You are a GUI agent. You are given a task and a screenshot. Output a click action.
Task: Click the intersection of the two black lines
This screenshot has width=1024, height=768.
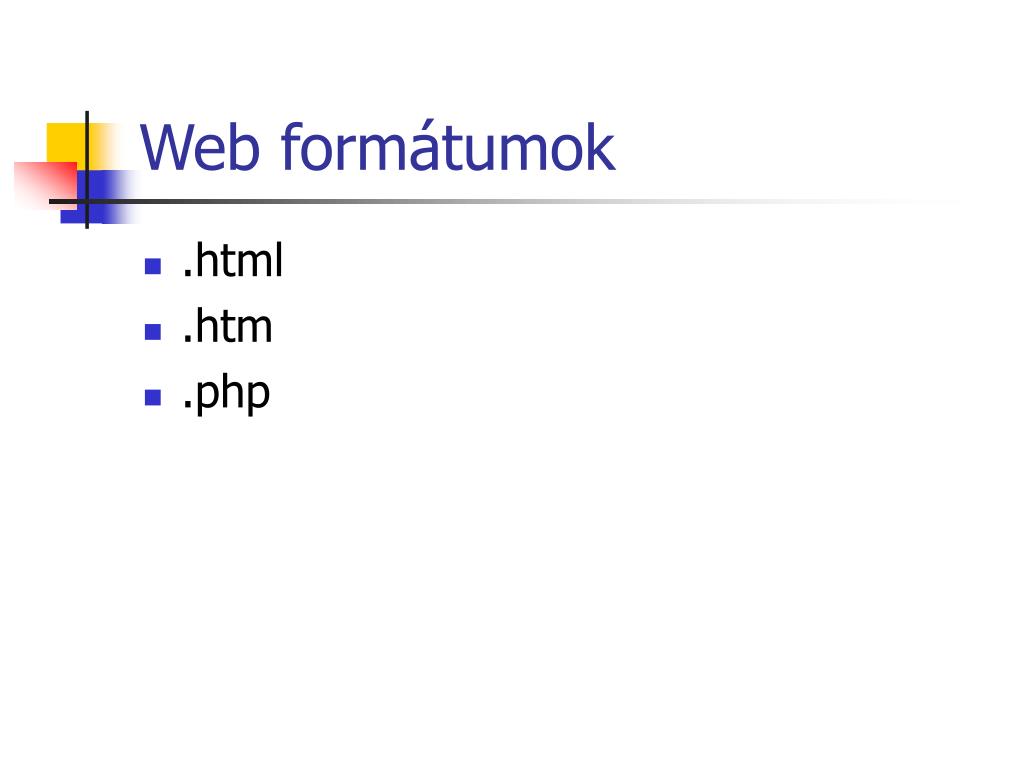point(87,201)
